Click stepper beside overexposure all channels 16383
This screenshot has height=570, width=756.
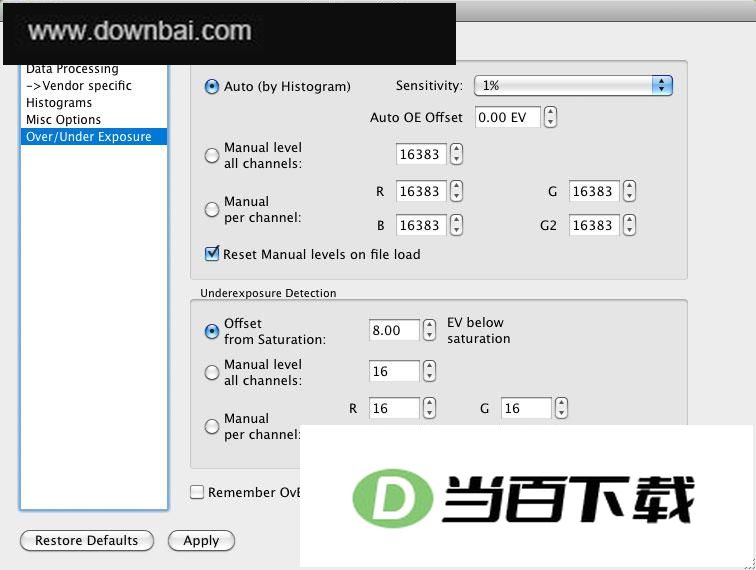456,154
